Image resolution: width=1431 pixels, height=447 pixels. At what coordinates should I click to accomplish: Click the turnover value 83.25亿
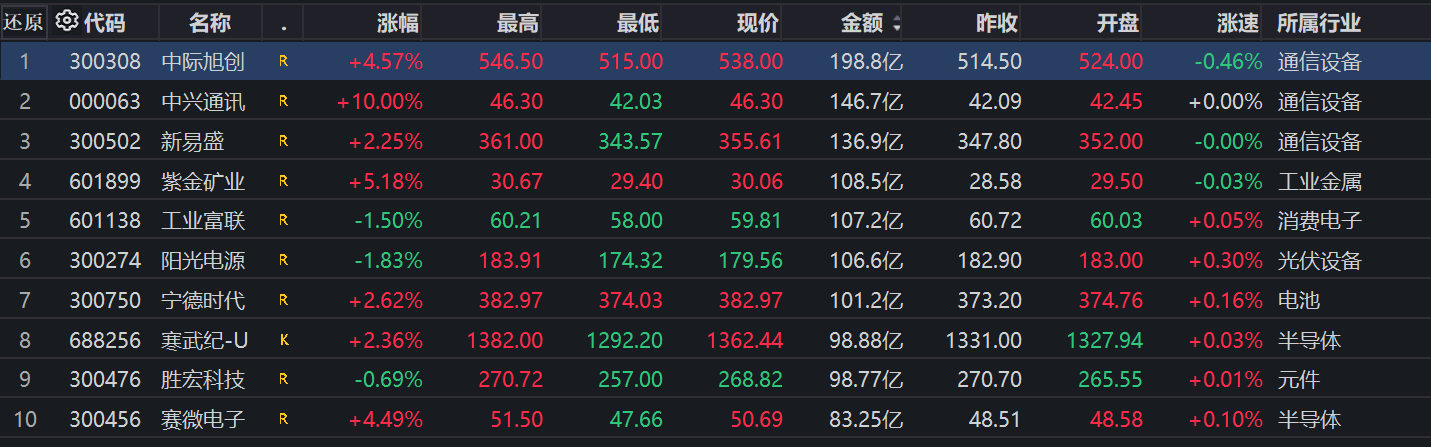click(866, 419)
